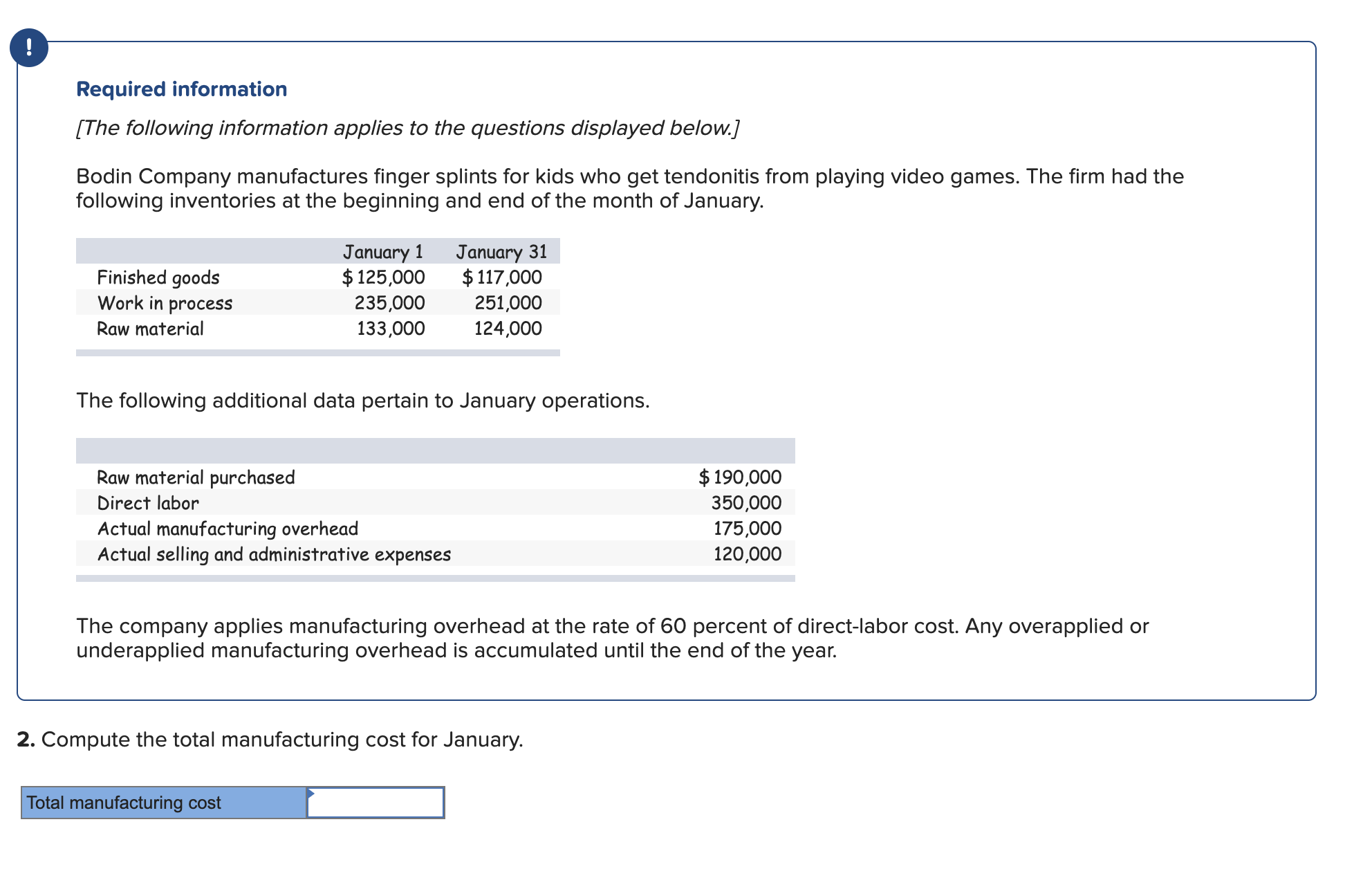Click the exclamation alert icon
1372x869 pixels.
(29, 48)
